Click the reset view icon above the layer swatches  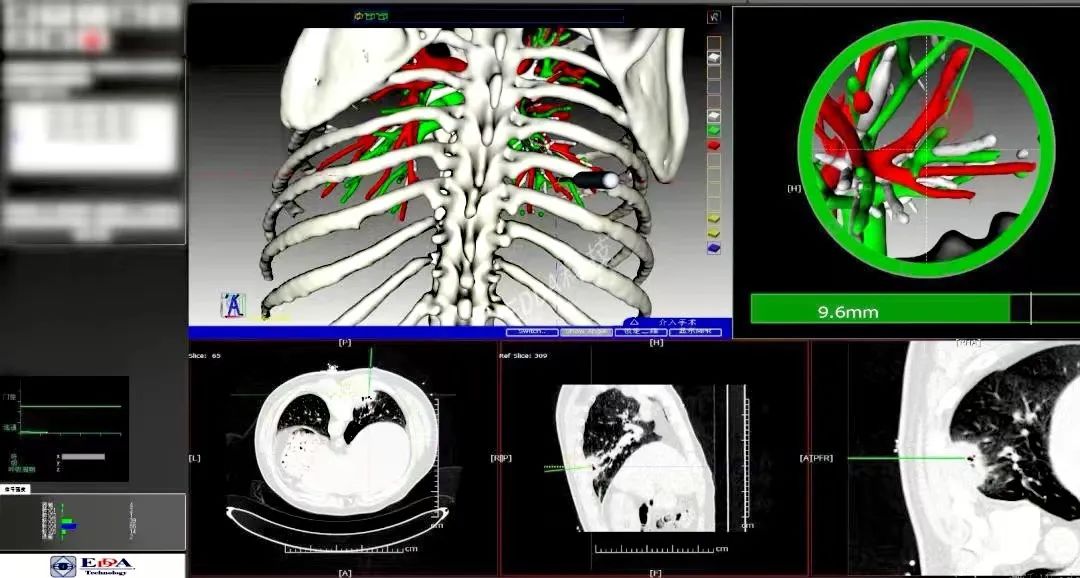pos(714,17)
